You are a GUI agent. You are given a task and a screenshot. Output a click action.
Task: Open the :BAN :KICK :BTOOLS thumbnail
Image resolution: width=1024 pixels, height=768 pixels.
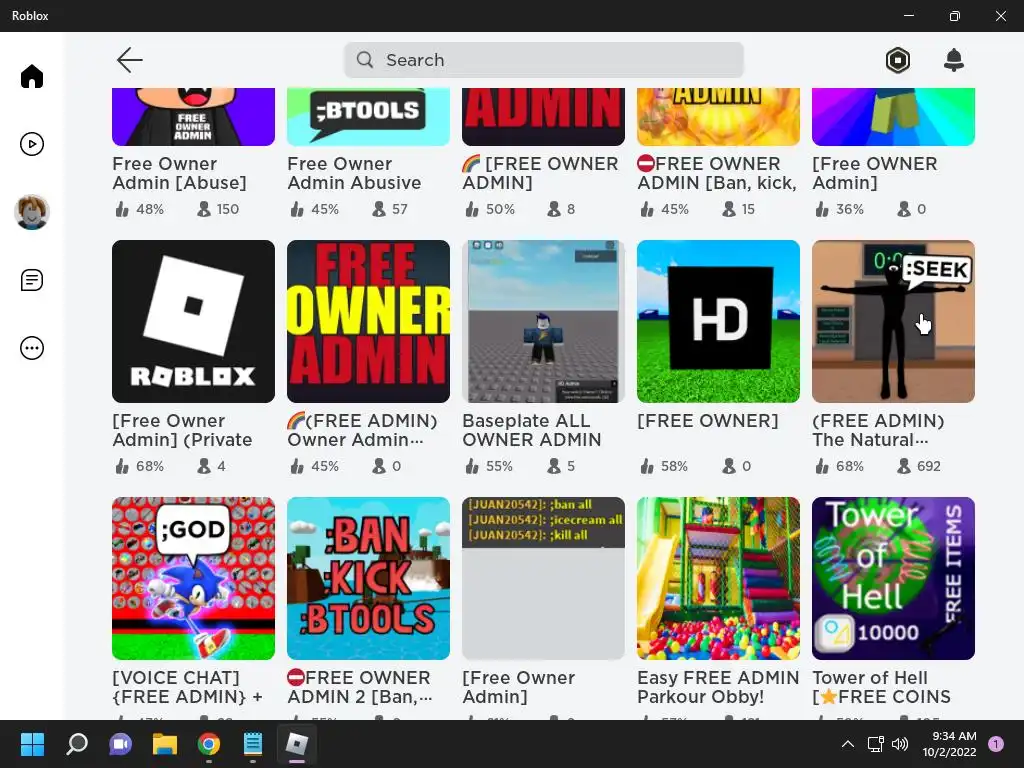pos(368,579)
